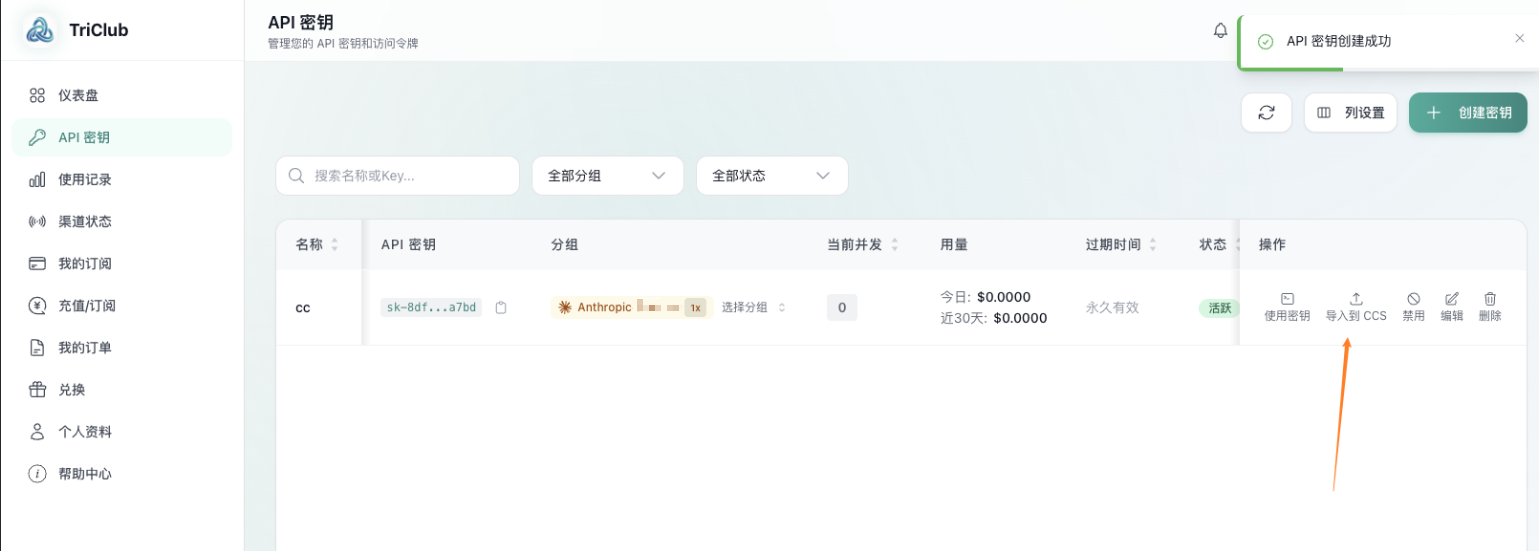Image resolution: width=1539 pixels, height=551 pixels.
Task: Click 导入到 CCS upload icon
Action: coord(1356,299)
